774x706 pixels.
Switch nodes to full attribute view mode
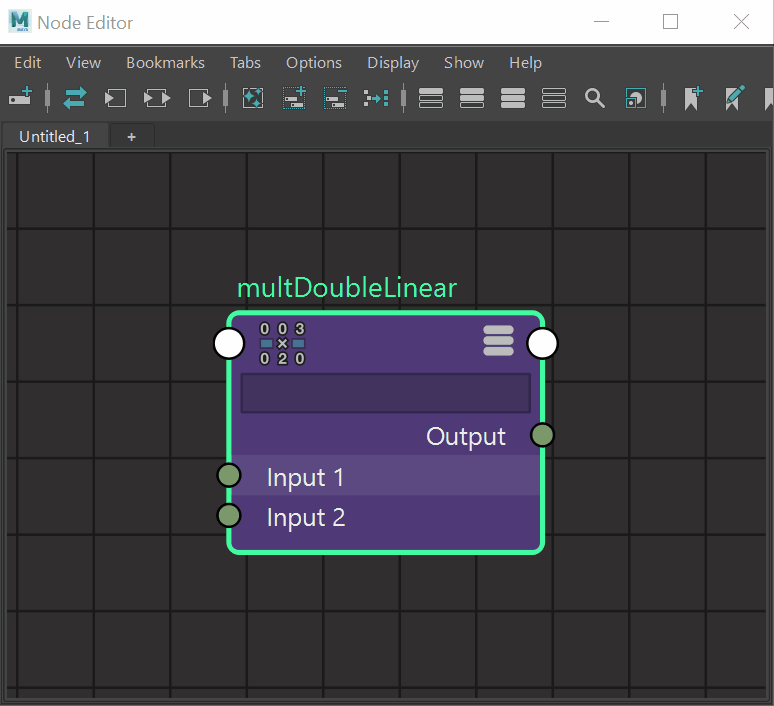tap(513, 98)
